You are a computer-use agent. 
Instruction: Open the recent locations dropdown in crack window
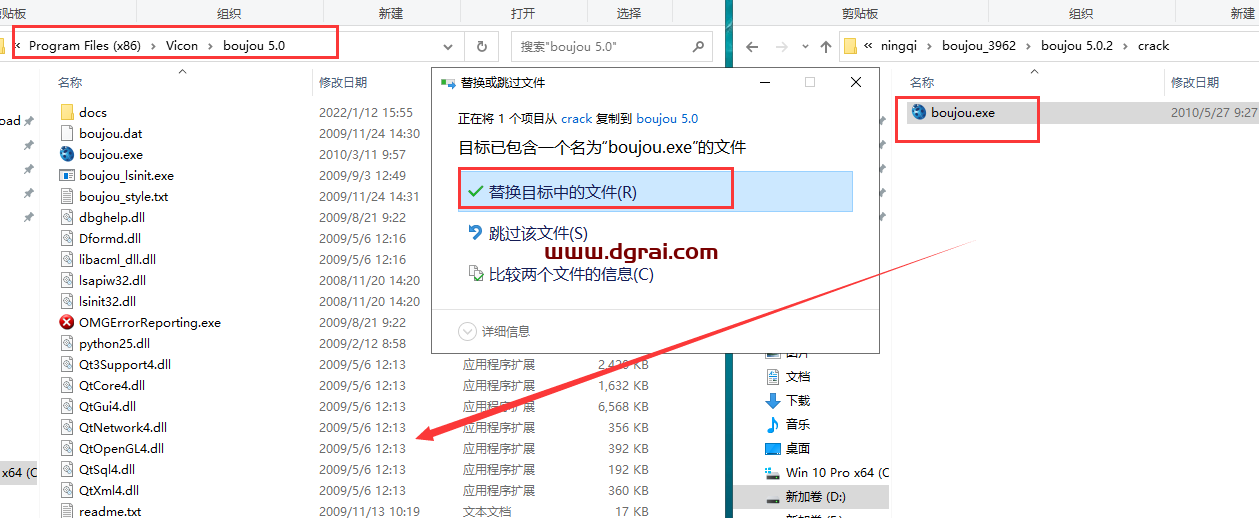click(x=803, y=46)
